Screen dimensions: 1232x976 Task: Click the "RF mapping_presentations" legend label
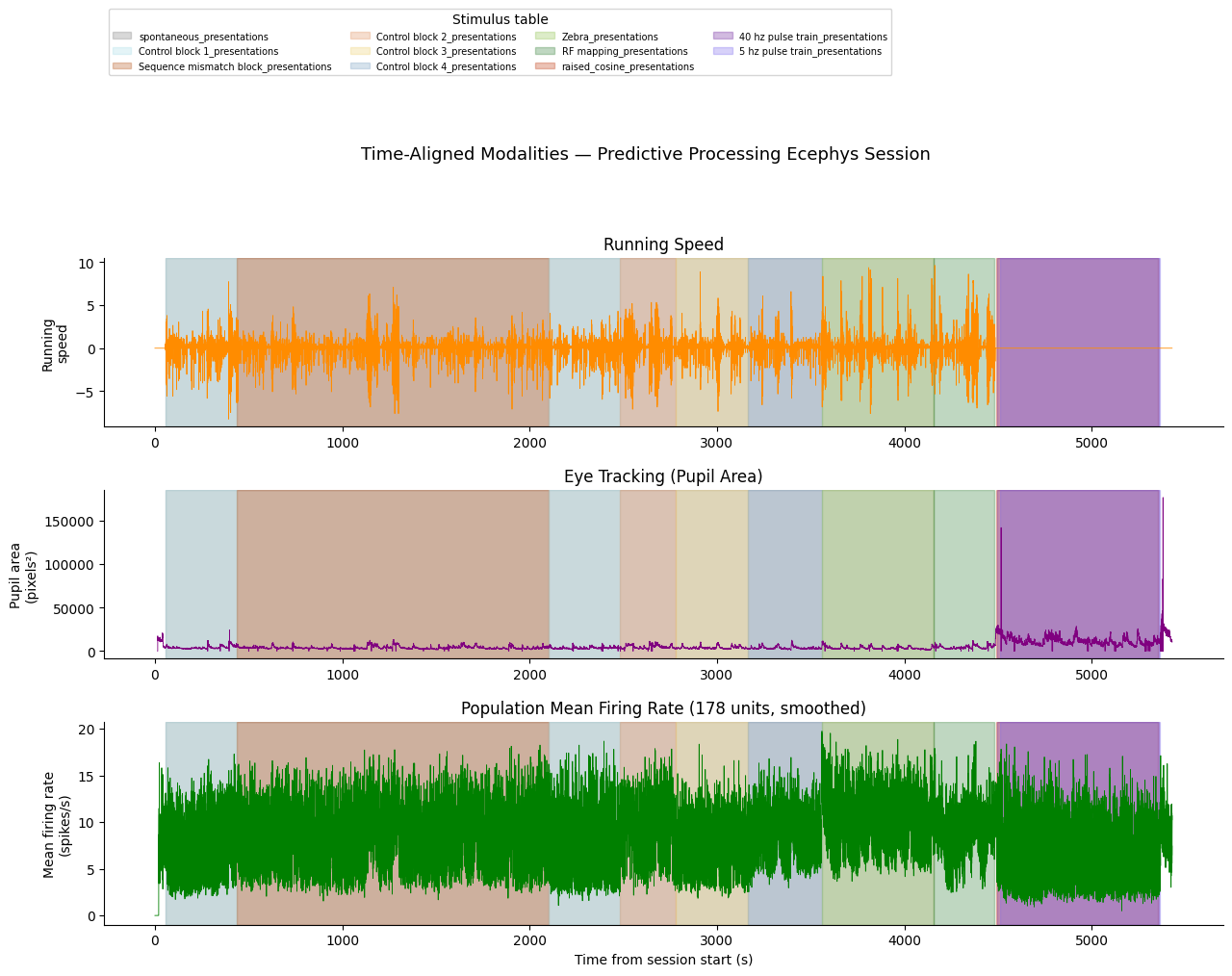pos(625,52)
